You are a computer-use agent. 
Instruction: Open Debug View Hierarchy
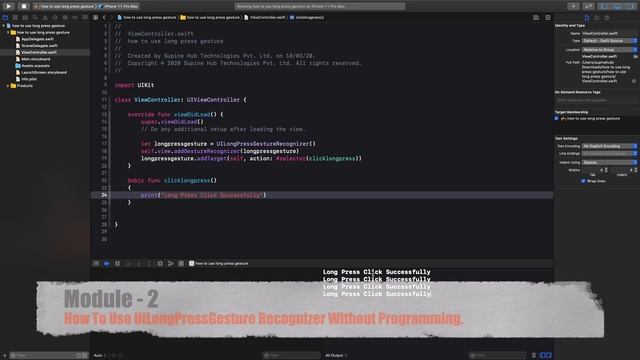[160, 264]
